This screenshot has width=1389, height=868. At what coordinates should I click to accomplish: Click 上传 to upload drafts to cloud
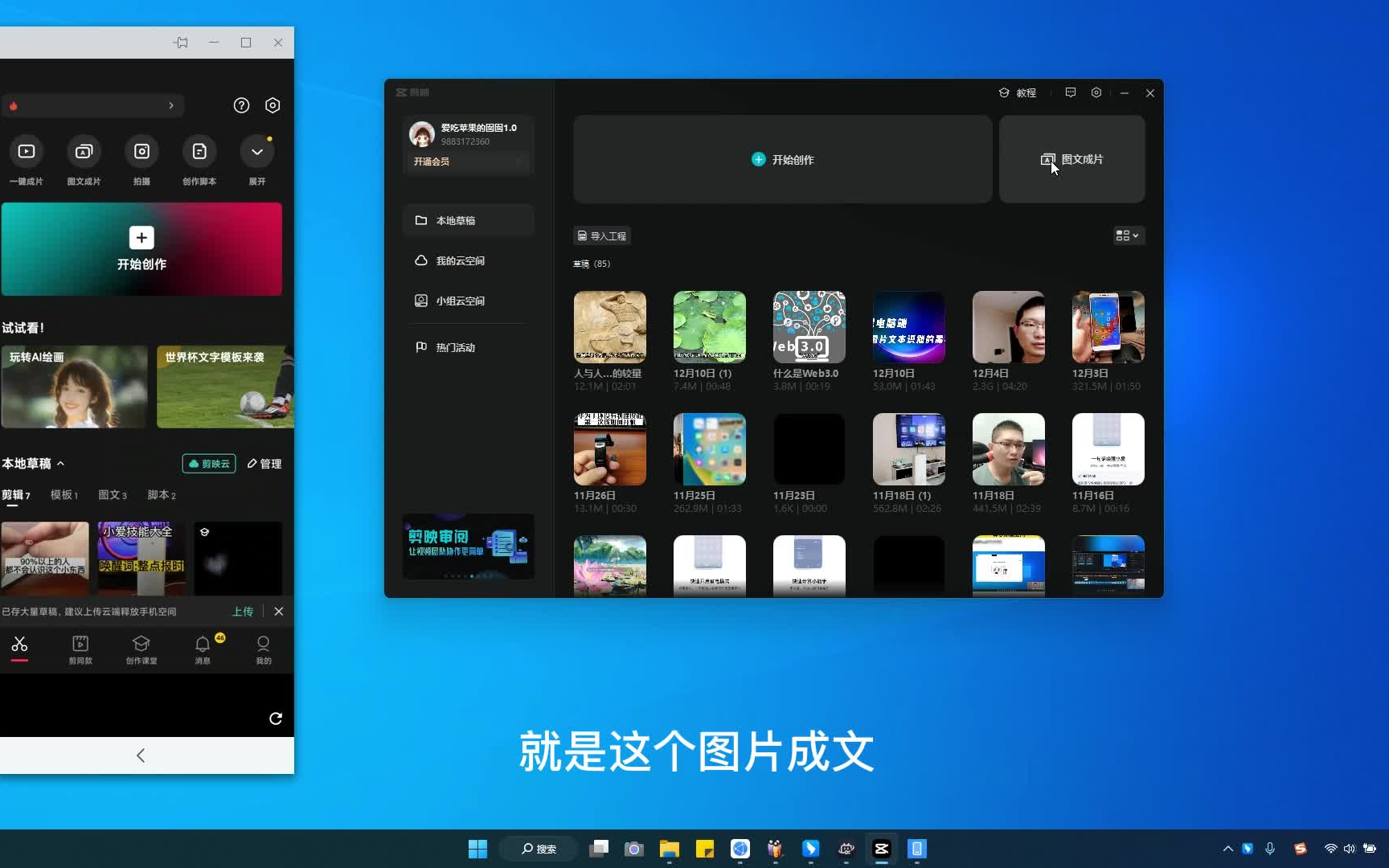point(243,612)
